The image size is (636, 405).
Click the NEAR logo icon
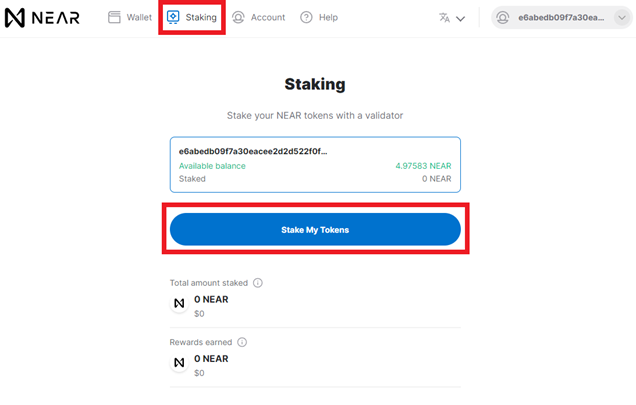coord(15,18)
